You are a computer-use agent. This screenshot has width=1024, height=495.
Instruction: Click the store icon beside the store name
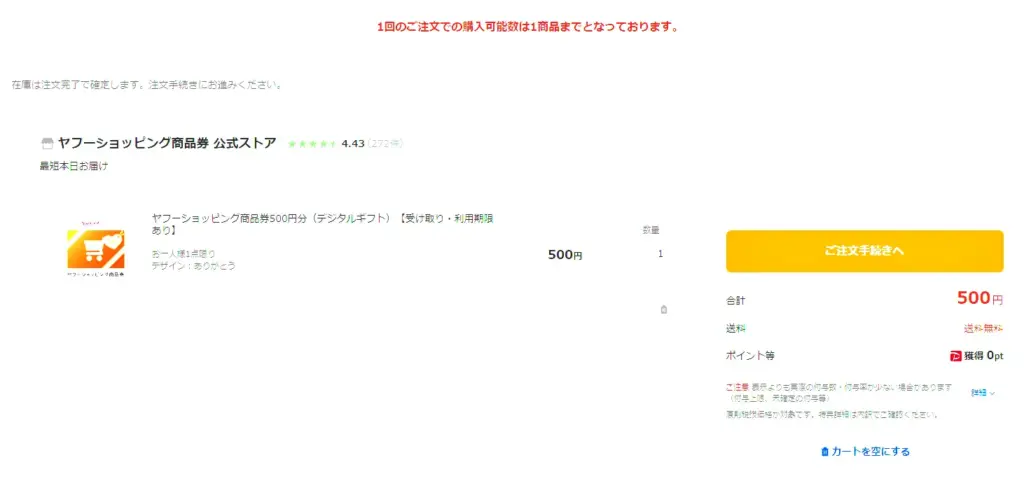tap(47, 144)
